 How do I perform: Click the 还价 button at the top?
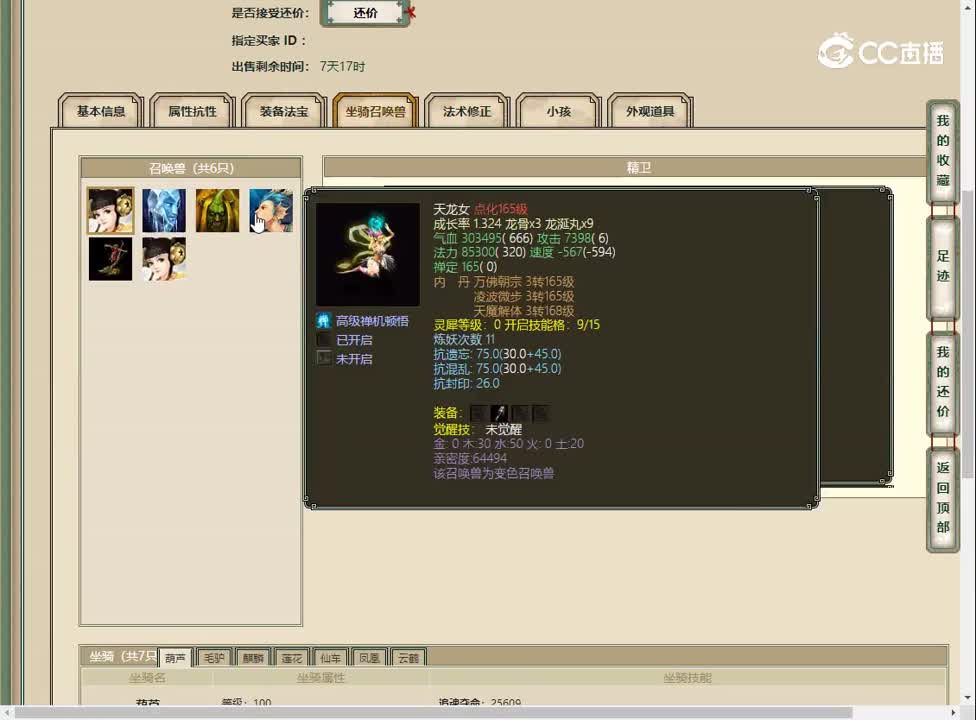coord(366,13)
